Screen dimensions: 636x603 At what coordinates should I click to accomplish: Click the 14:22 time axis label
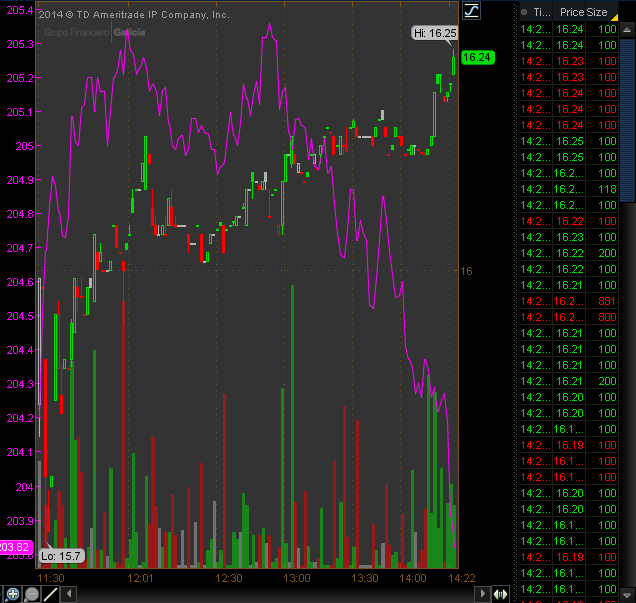[461, 578]
